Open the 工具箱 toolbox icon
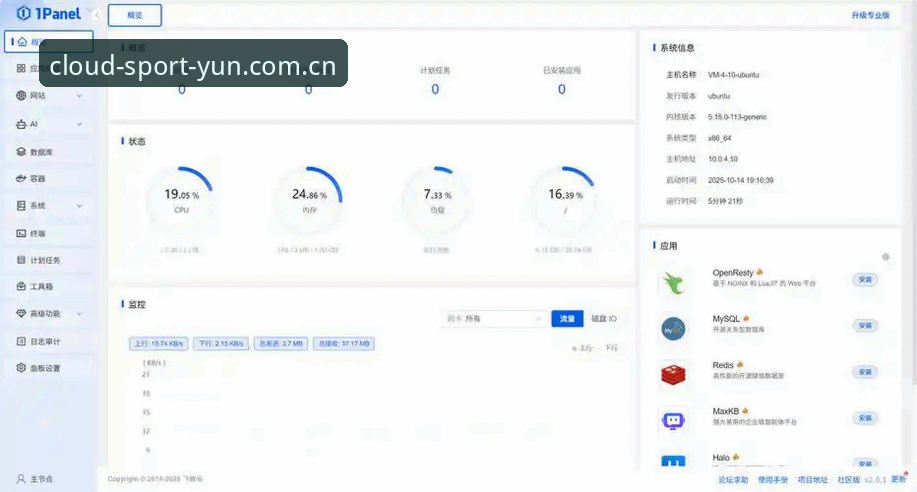The height and width of the screenshot is (492, 917). [x=21, y=287]
